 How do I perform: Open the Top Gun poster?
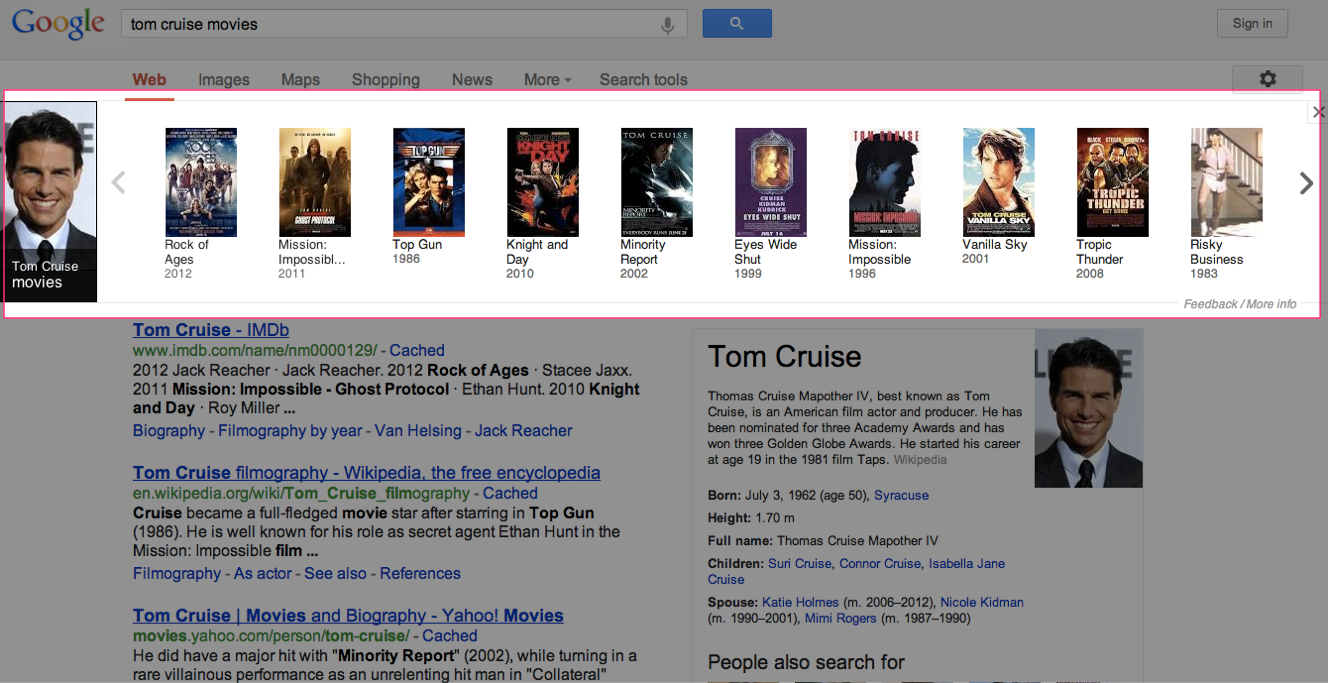pyautogui.click(x=429, y=182)
